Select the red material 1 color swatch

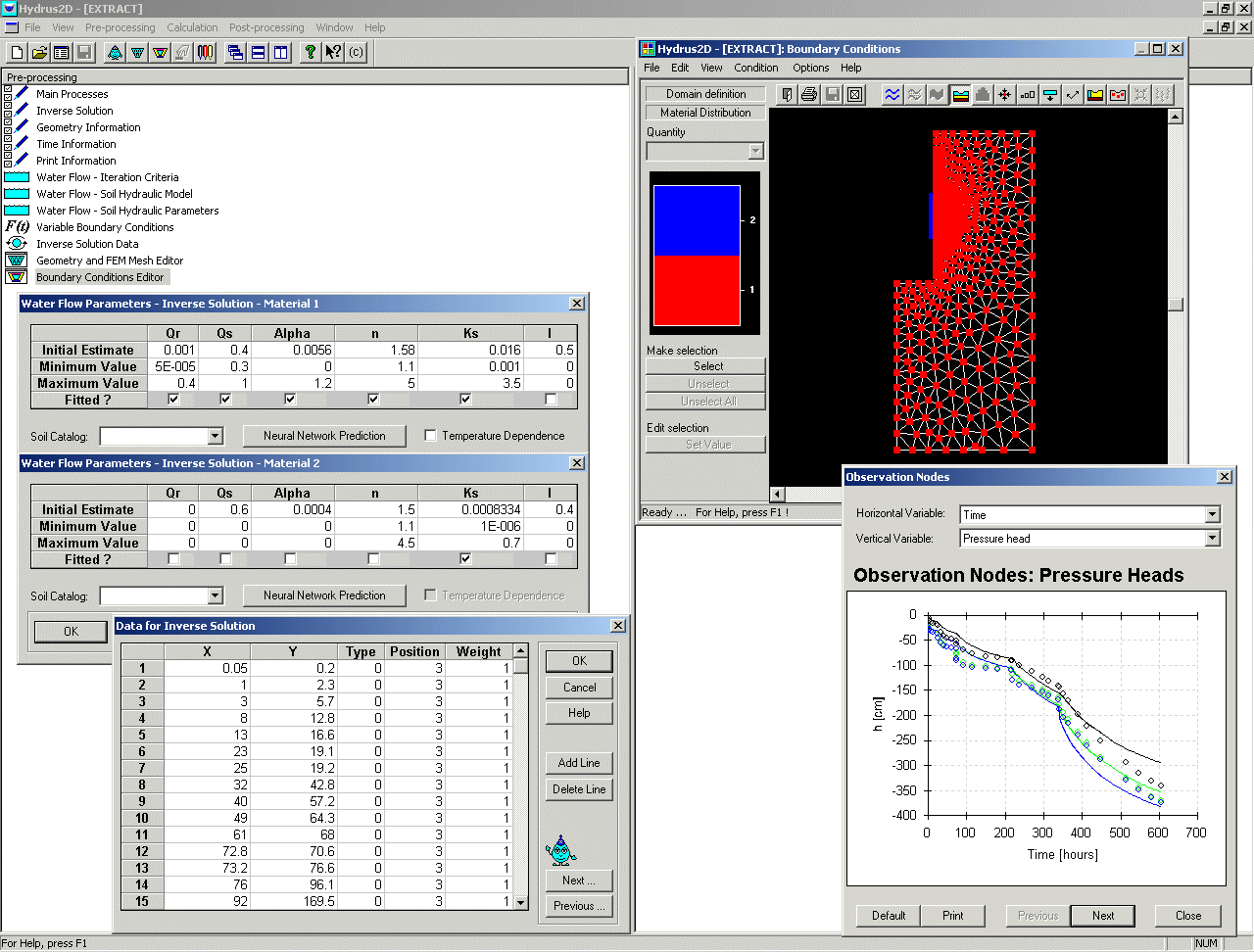tap(697, 291)
